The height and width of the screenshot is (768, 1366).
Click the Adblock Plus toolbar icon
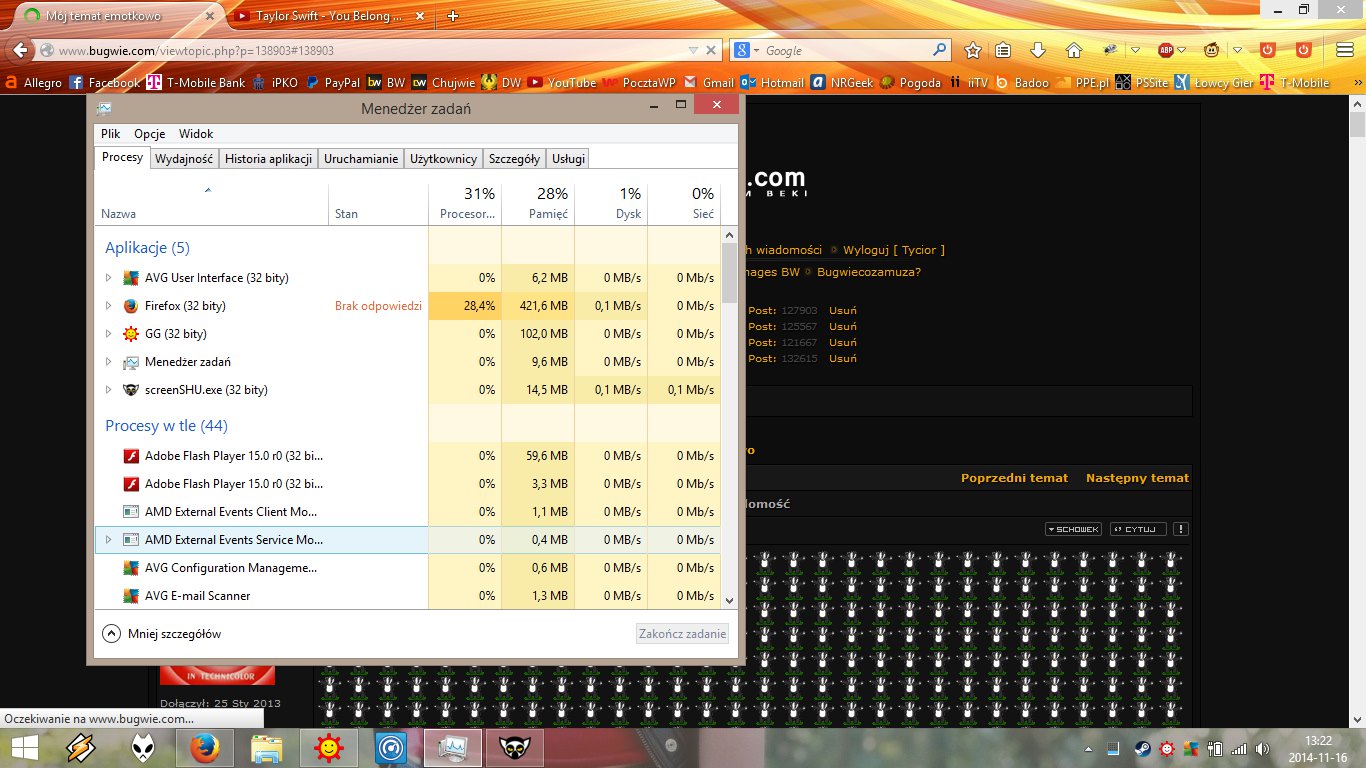click(1166, 50)
